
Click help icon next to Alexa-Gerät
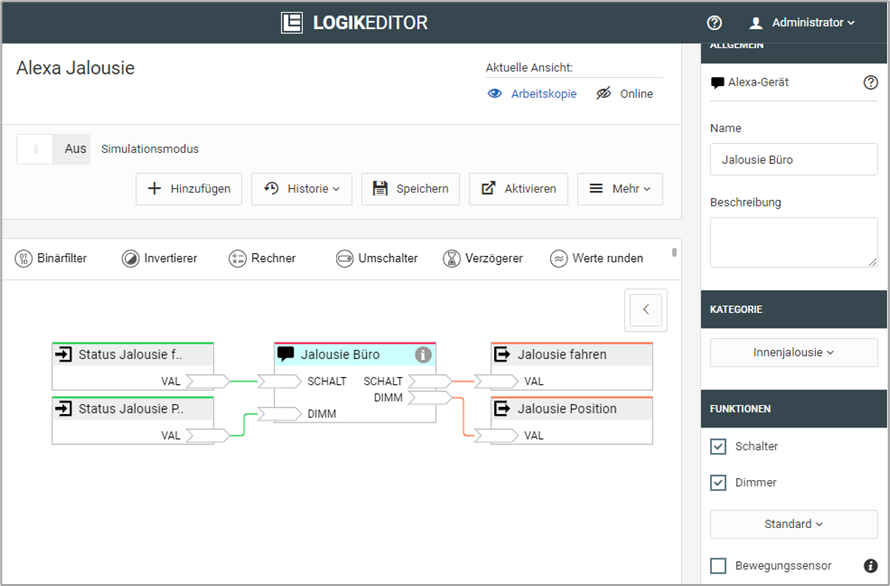(x=870, y=83)
